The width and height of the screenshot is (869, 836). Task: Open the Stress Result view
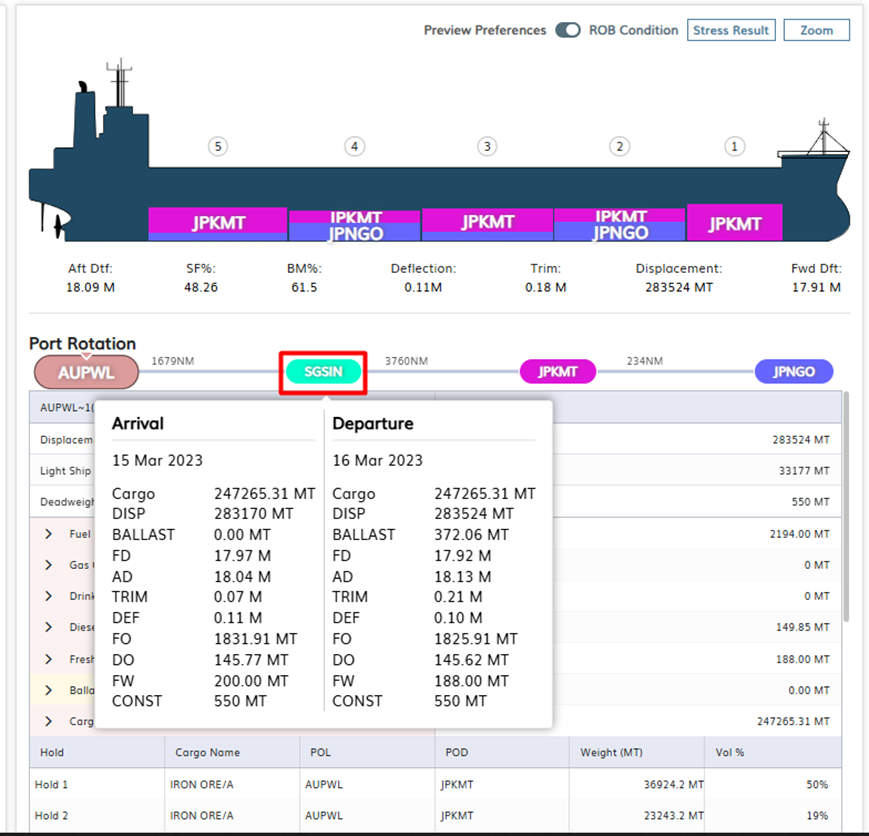(731, 30)
